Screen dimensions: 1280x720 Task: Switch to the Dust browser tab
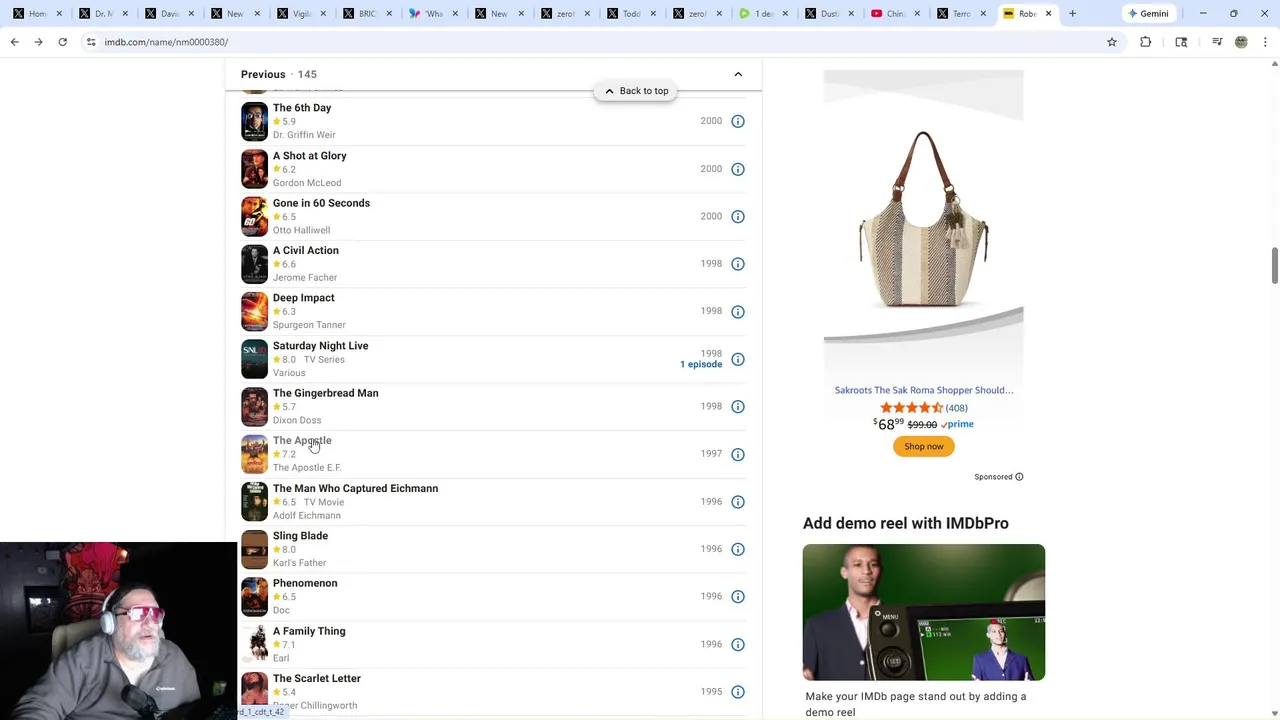[x=829, y=14]
